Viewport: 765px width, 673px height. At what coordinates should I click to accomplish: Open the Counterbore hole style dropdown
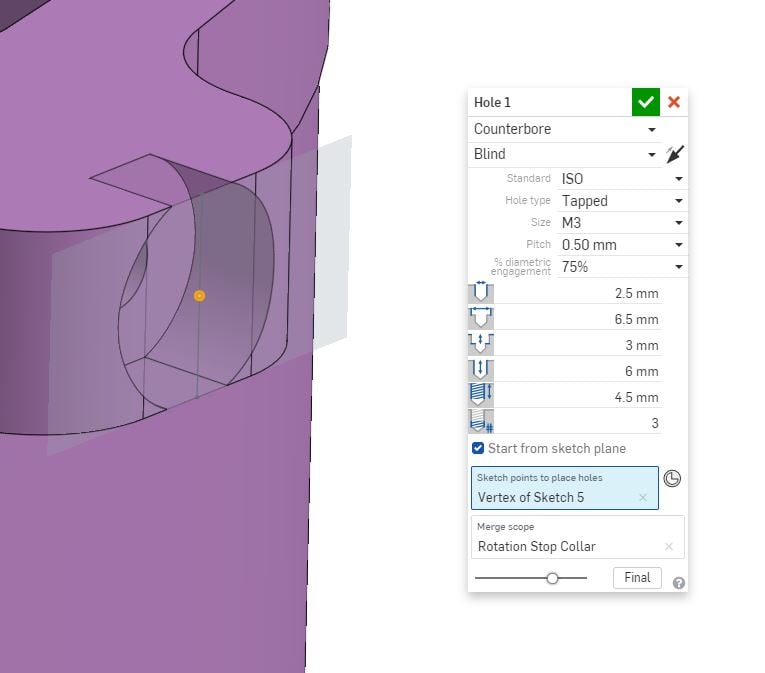click(x=565, y=129)
